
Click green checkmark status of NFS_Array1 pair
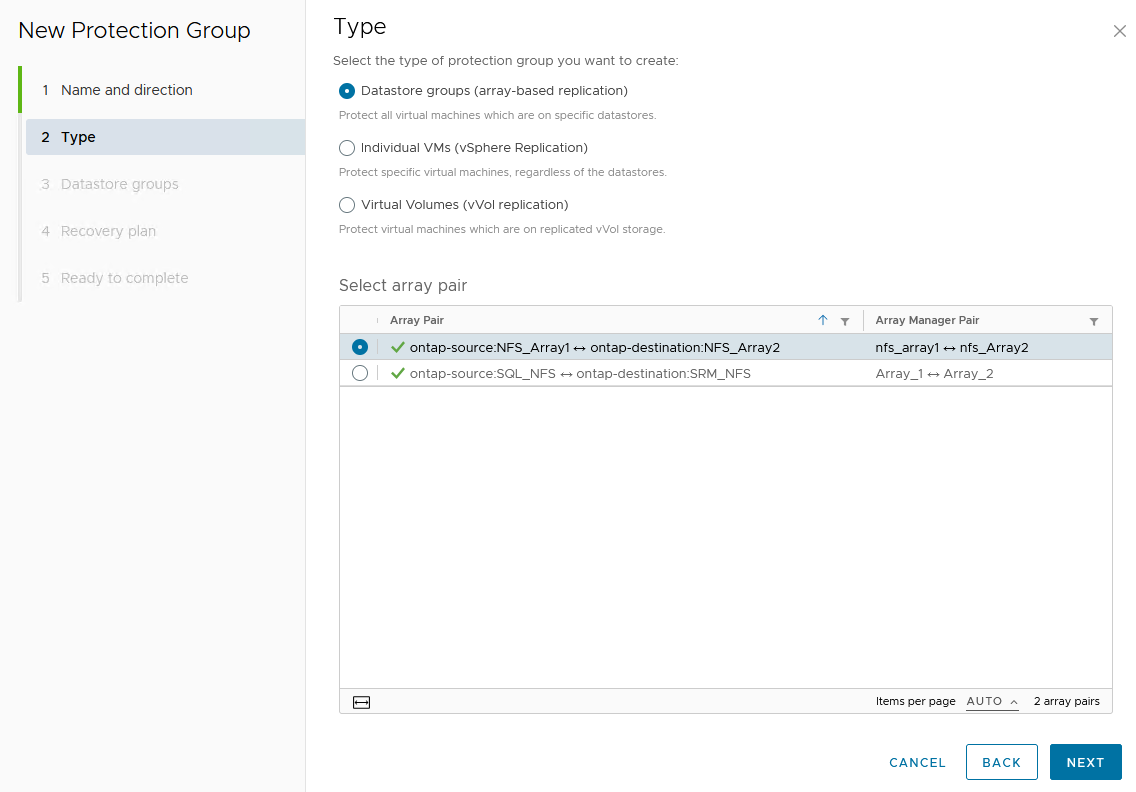(398, 347)
